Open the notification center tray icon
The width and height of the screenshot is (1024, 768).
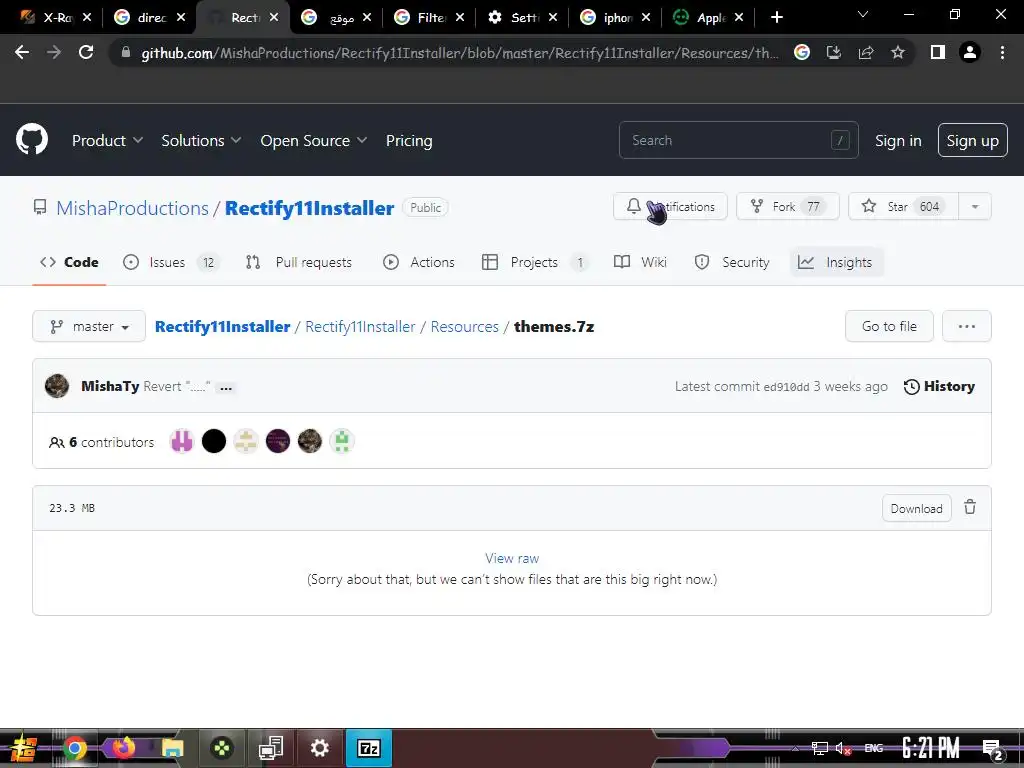tap(993, 749)
